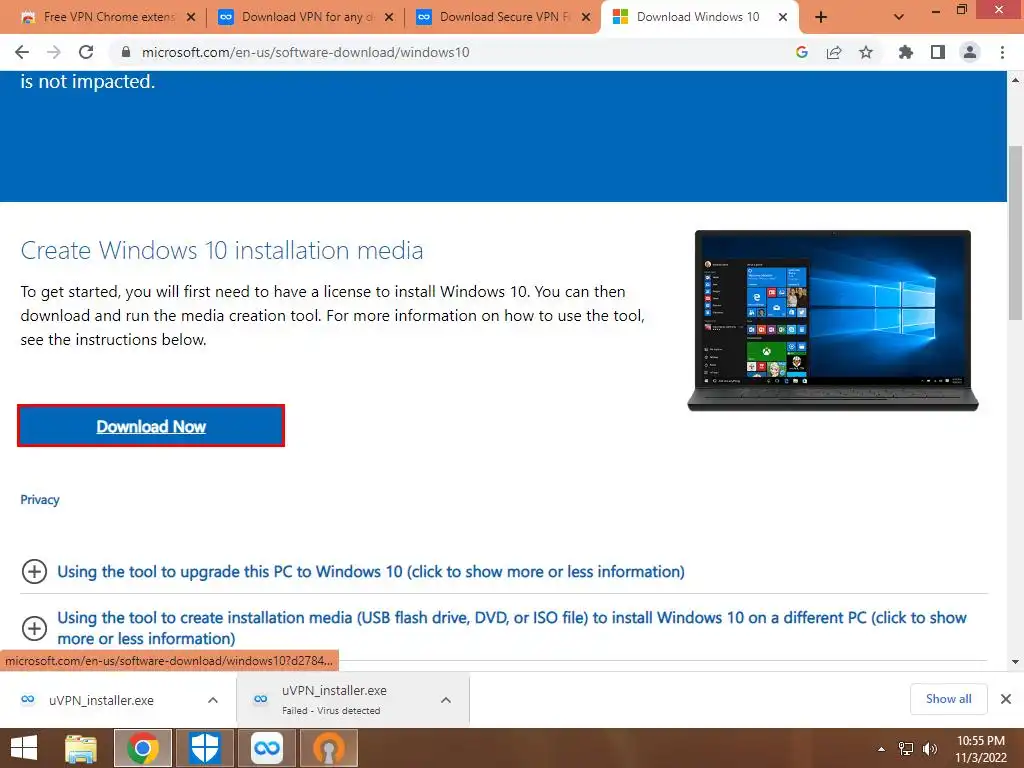Open network status tray icon
This screenshot has width=1024, height=768.
[906, 749]
